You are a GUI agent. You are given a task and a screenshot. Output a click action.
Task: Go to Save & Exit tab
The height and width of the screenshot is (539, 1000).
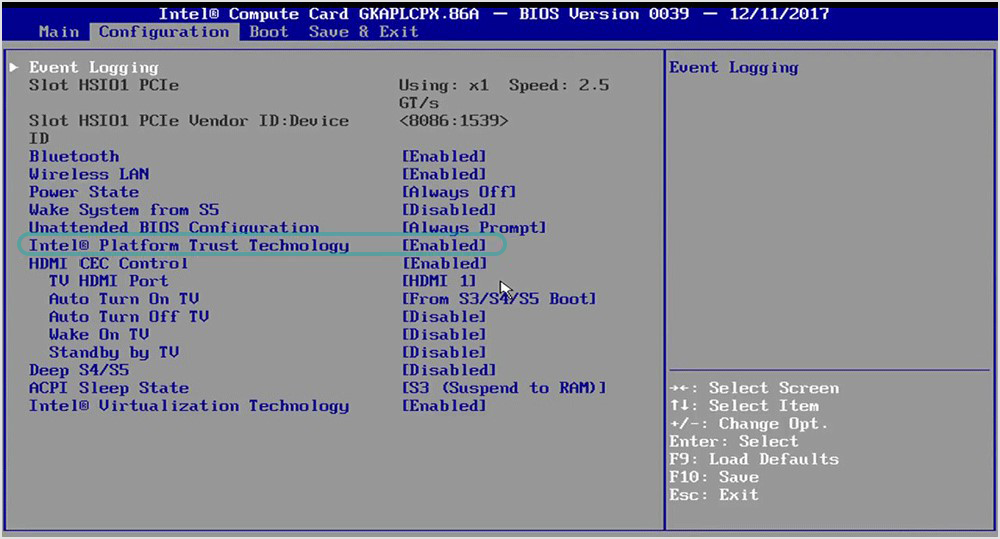click(362, 32)
